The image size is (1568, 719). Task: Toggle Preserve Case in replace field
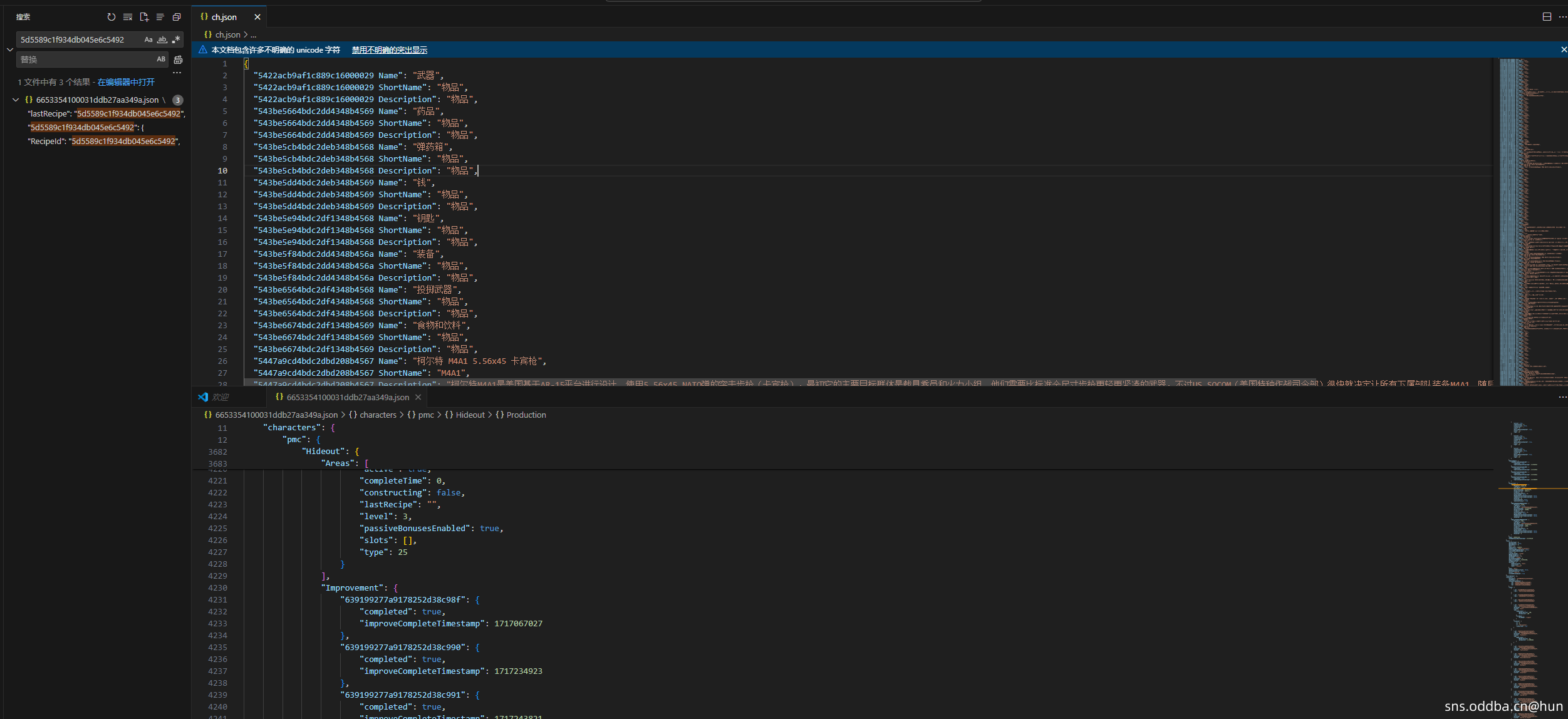(161, 59)
